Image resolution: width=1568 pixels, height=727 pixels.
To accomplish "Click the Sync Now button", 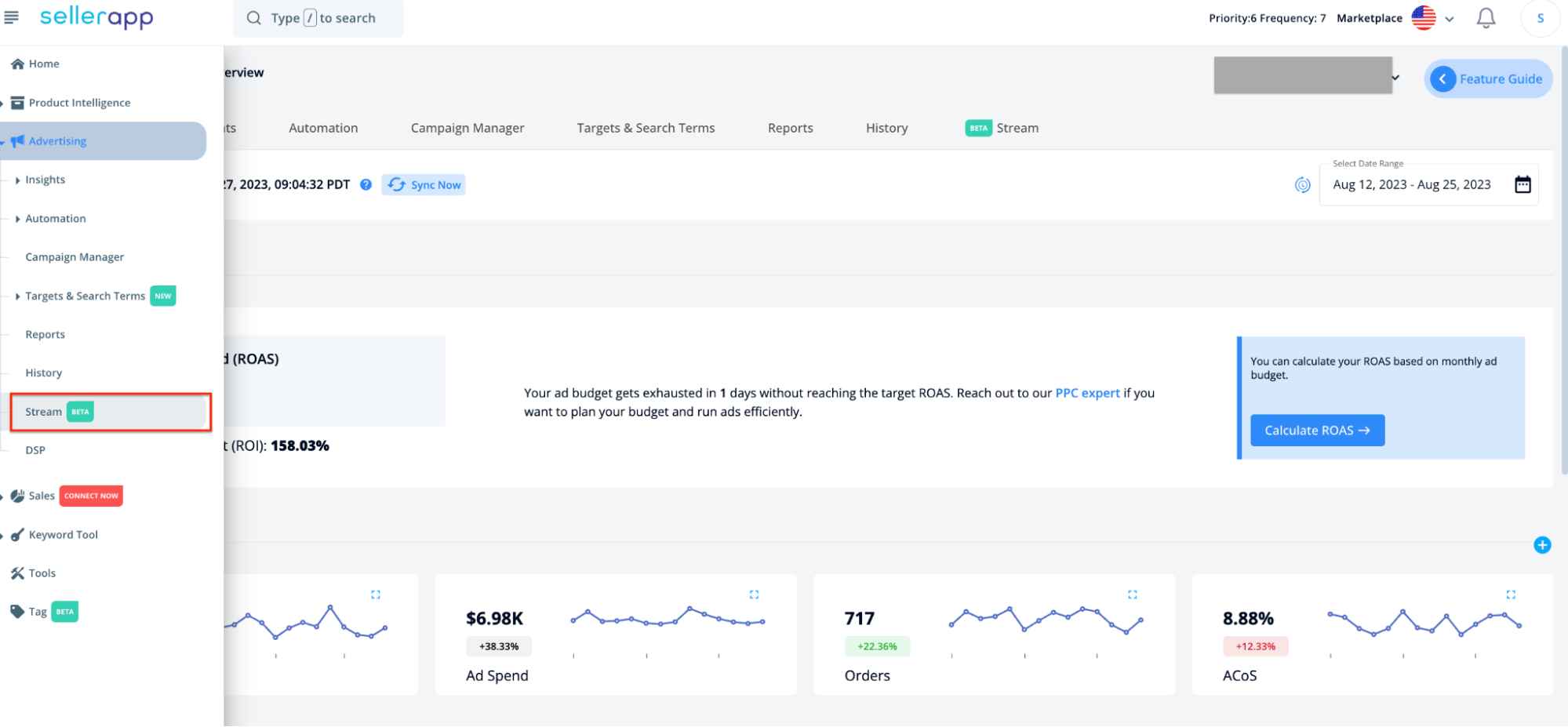I will [x=424, y=184].
